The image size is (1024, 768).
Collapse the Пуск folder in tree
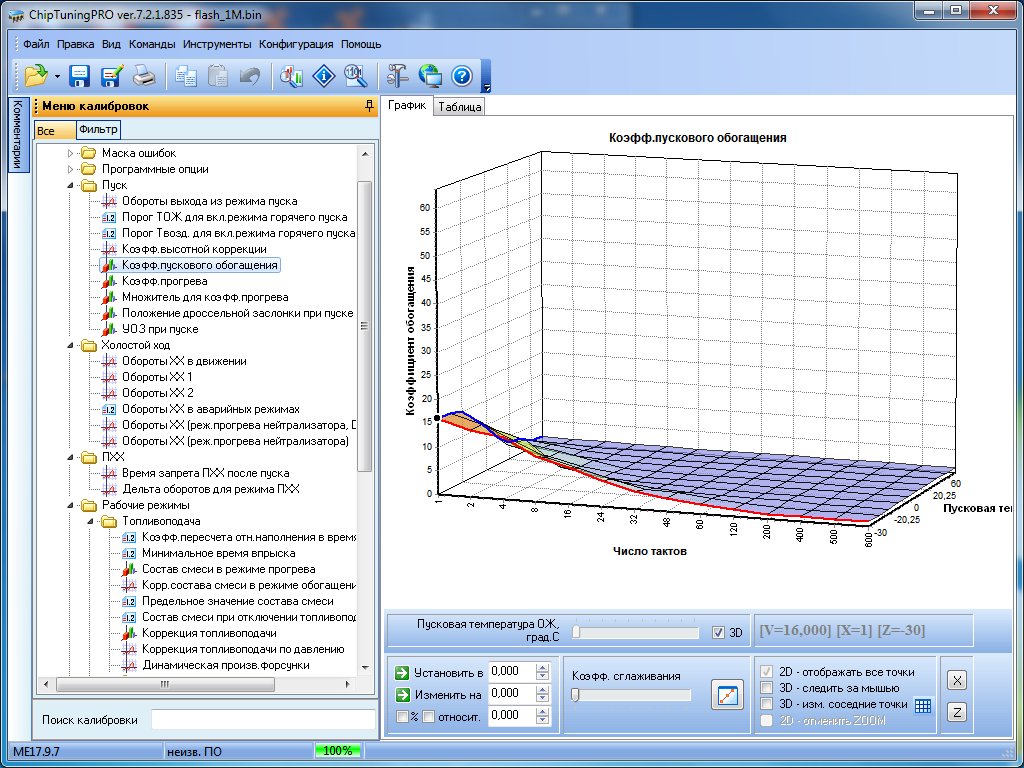click(x=71, y=185)
